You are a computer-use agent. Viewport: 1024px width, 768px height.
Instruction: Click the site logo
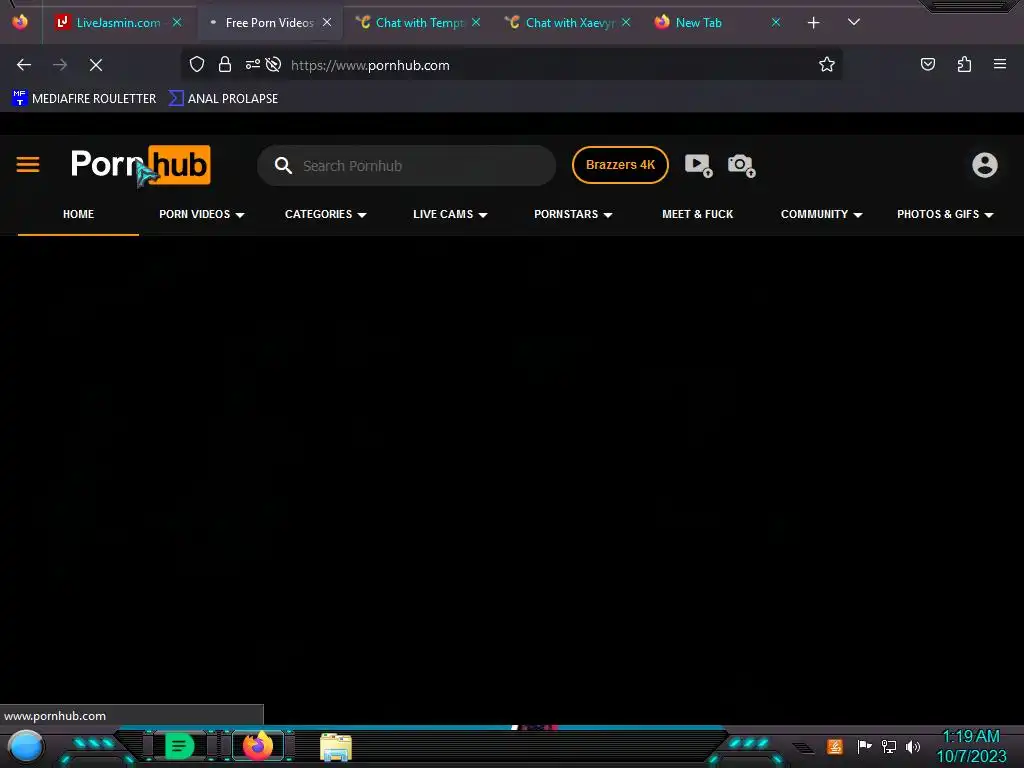pos(140,165)
